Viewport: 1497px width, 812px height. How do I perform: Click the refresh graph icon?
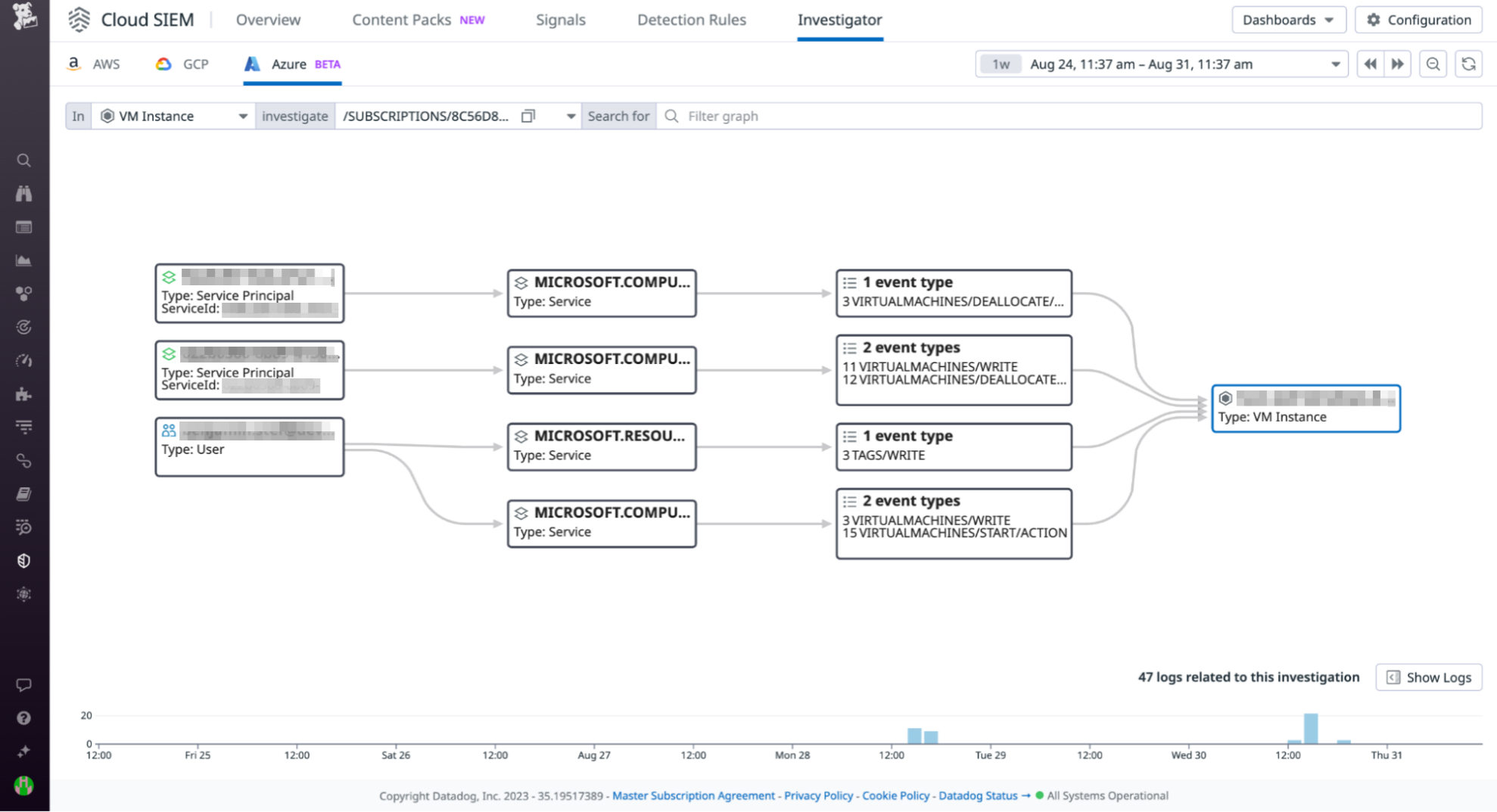coord(1468,64)
